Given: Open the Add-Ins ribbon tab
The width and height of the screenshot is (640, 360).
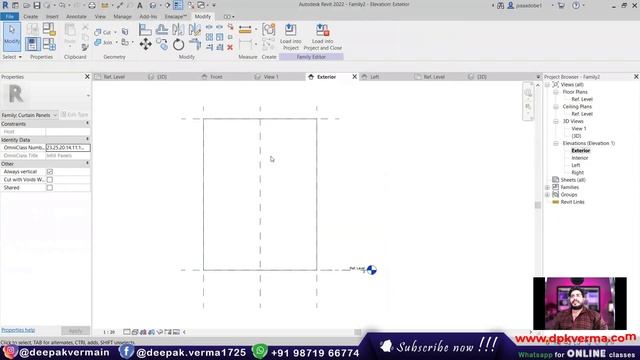Looking at the screenshot, I should (x=148, y=16).
